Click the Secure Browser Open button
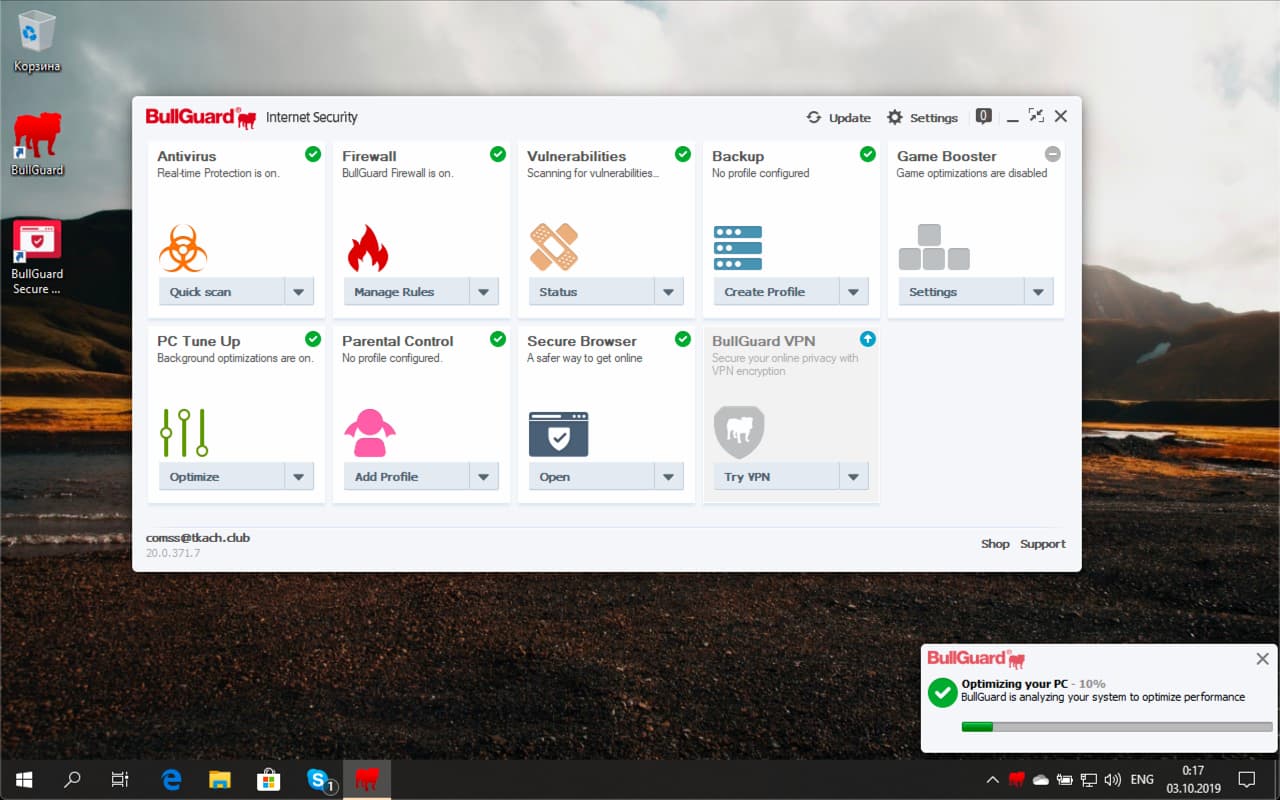The height and width of the screenshot is (800, 1280). click(591, 477)
